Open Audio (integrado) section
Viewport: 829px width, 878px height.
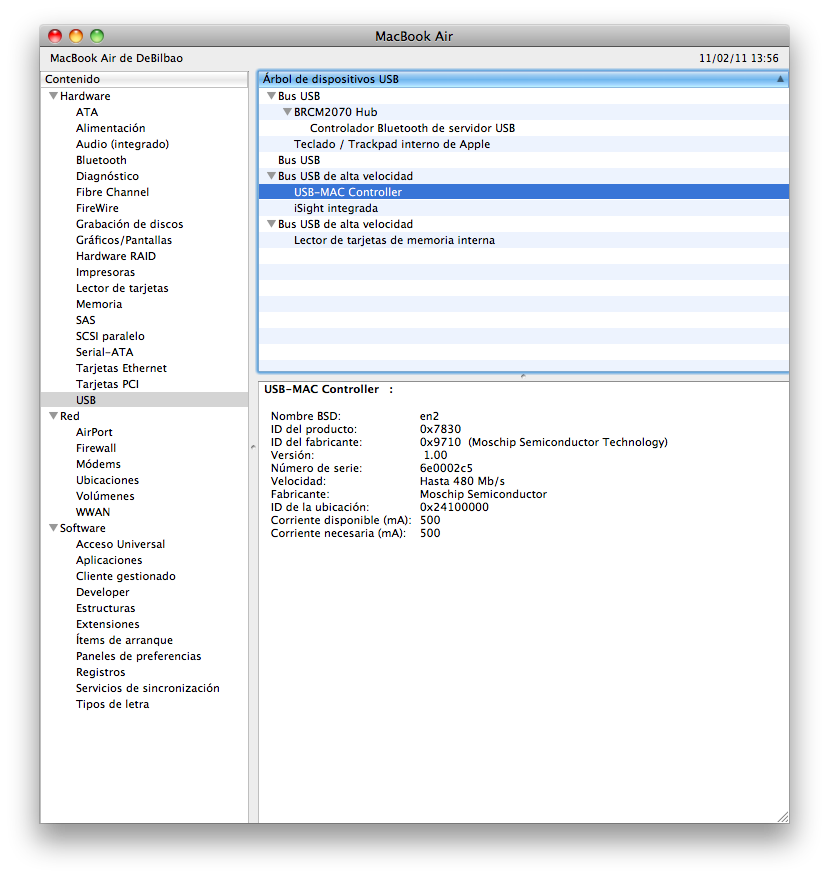[123, 144]
